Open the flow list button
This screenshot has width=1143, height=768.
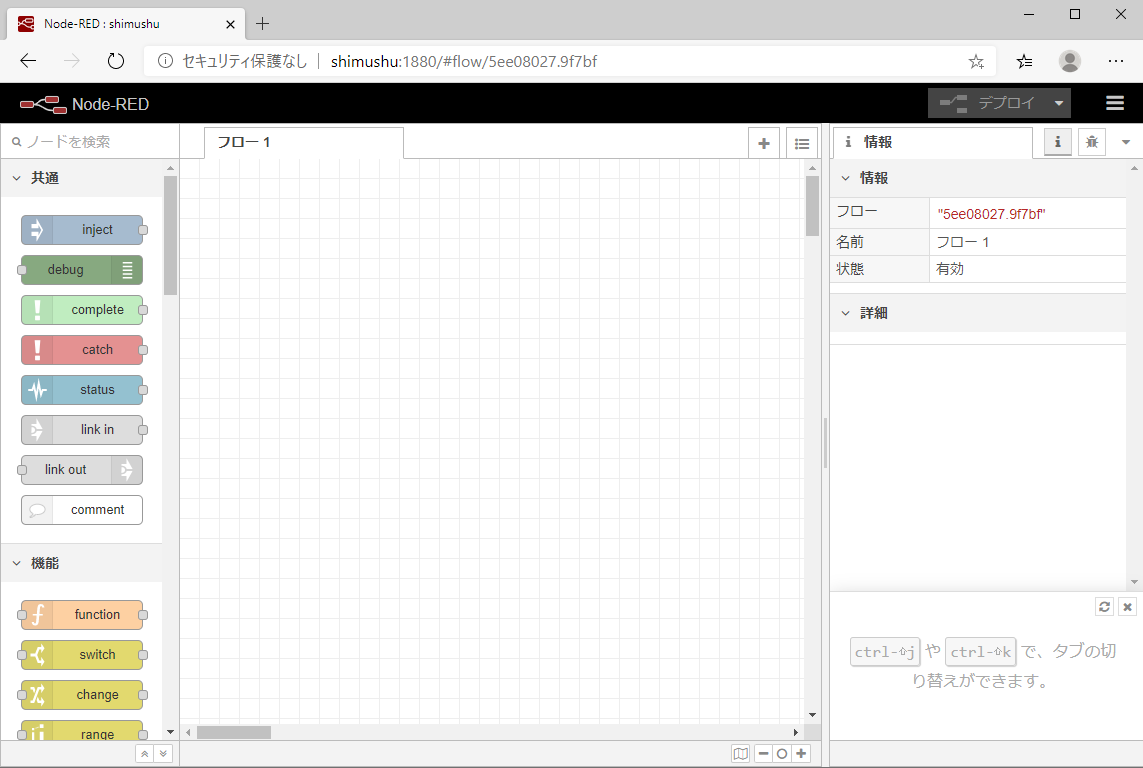pos(802,143)
